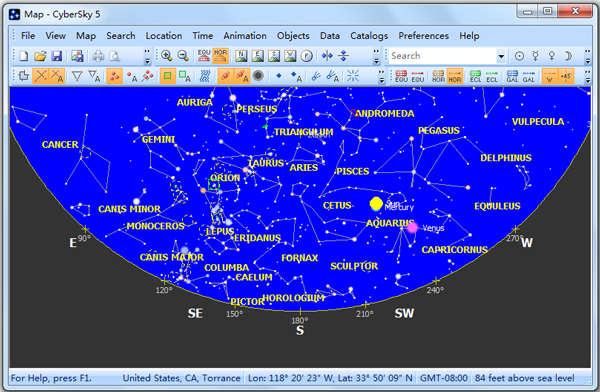The width and height of the screenshot is (600, 392).
Task: Open the Search box dropdown arrow
Action: [x=501, y=56]
